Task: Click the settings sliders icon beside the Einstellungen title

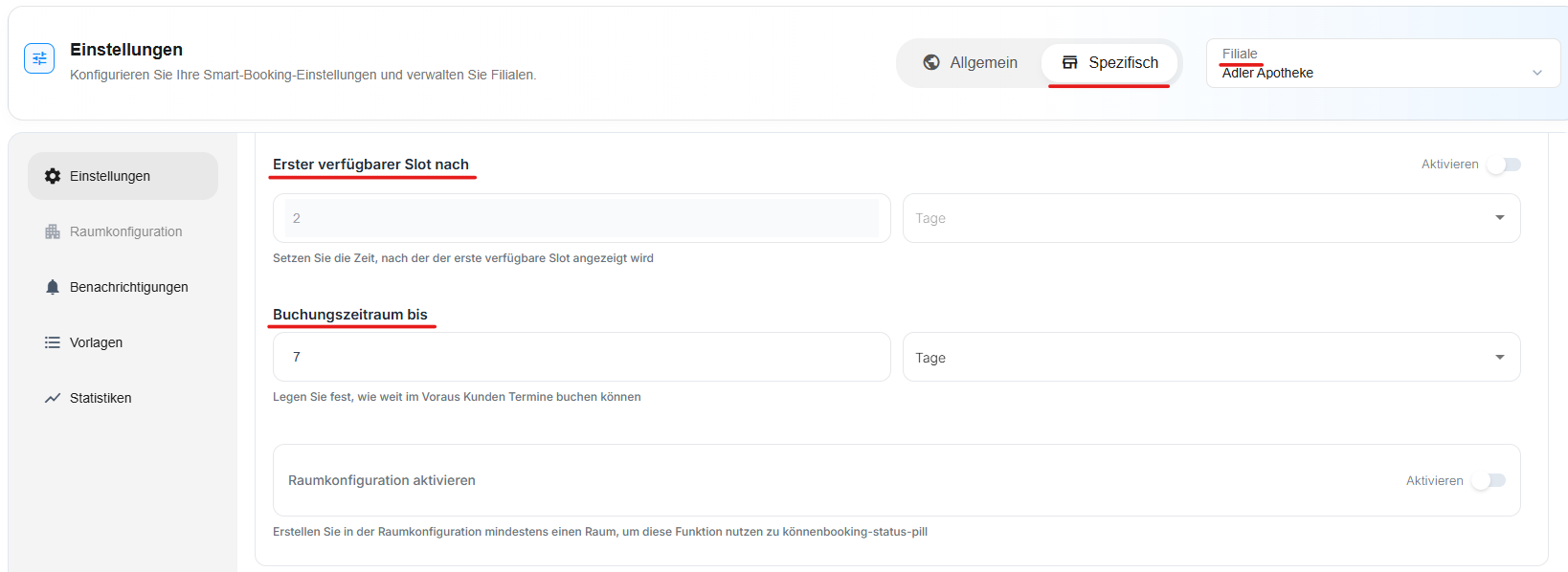Action: coord(39,58)
